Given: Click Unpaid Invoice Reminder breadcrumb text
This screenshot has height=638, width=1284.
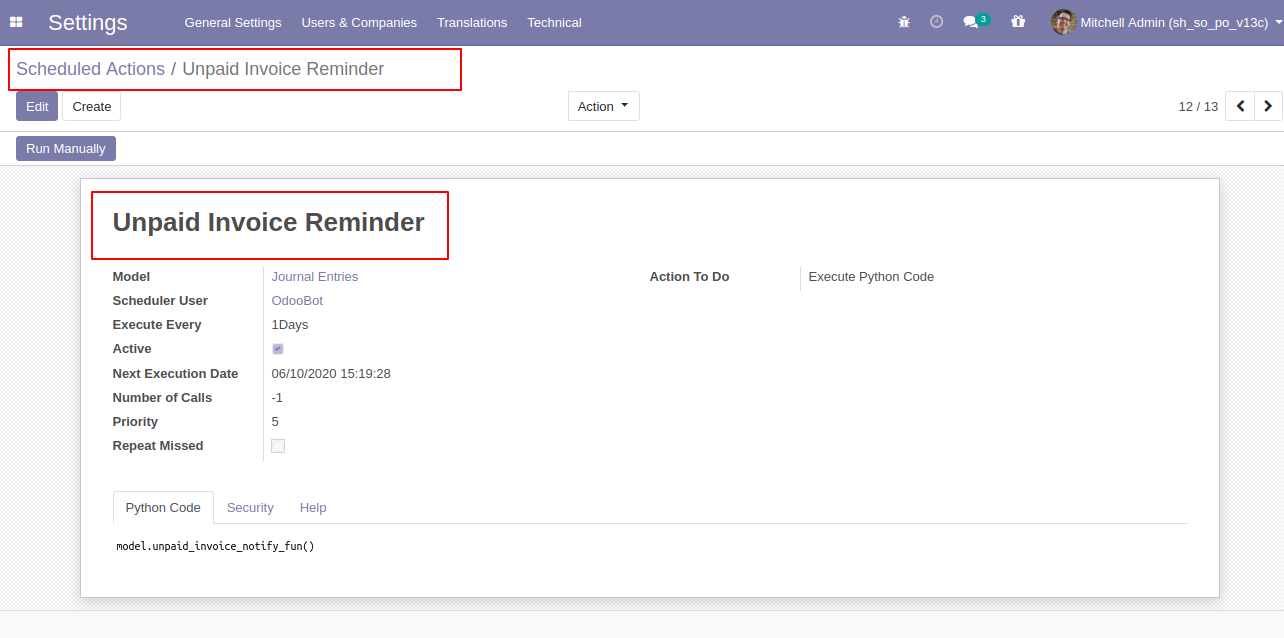Looking at the screenshot, I should pos(283,69).
